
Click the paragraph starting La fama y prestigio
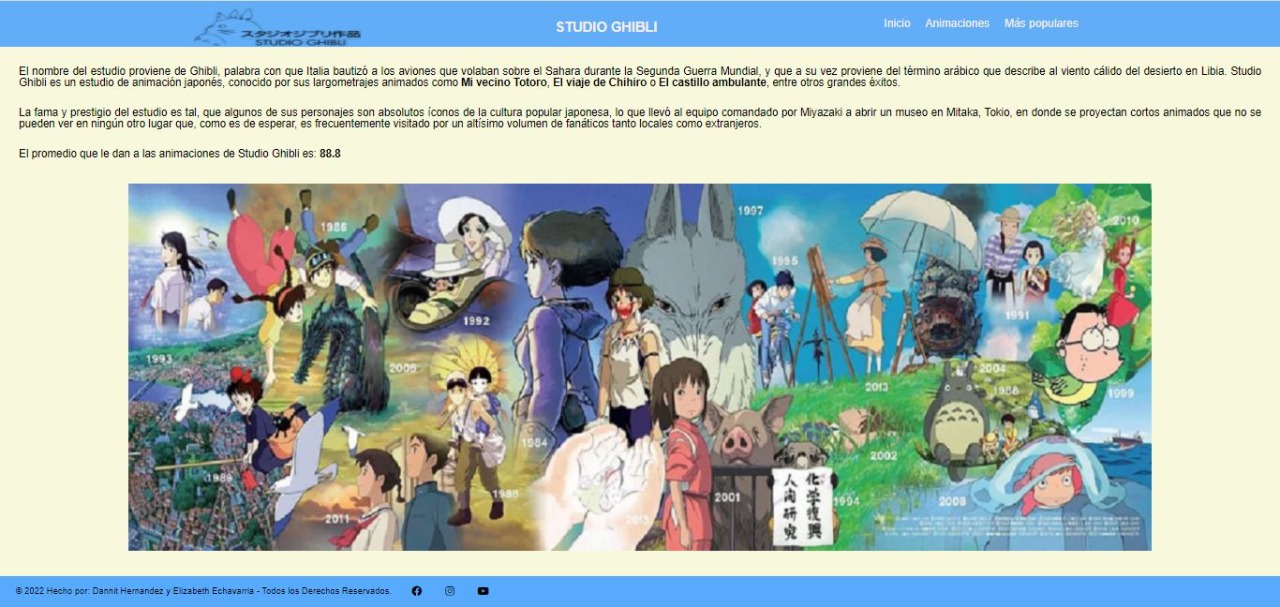tap(640, 119)
